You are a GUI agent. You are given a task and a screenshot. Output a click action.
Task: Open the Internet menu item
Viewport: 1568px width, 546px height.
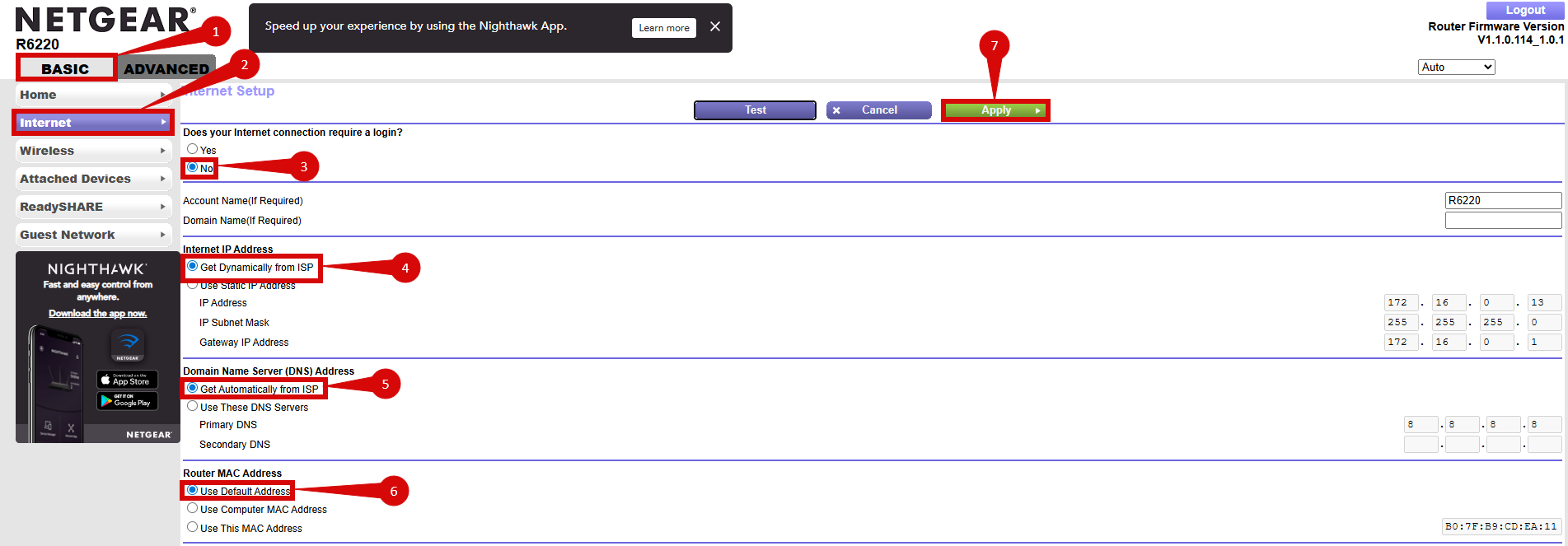click(93, 123)
